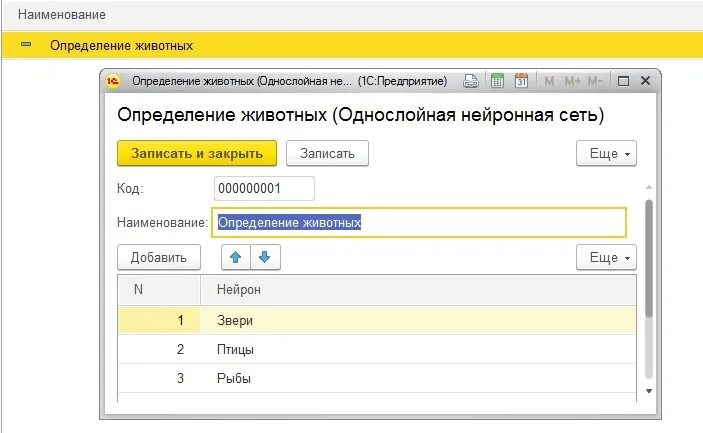Click the M- memory subtract button
The height and width of the screenshot is (433, 703).
595,81
